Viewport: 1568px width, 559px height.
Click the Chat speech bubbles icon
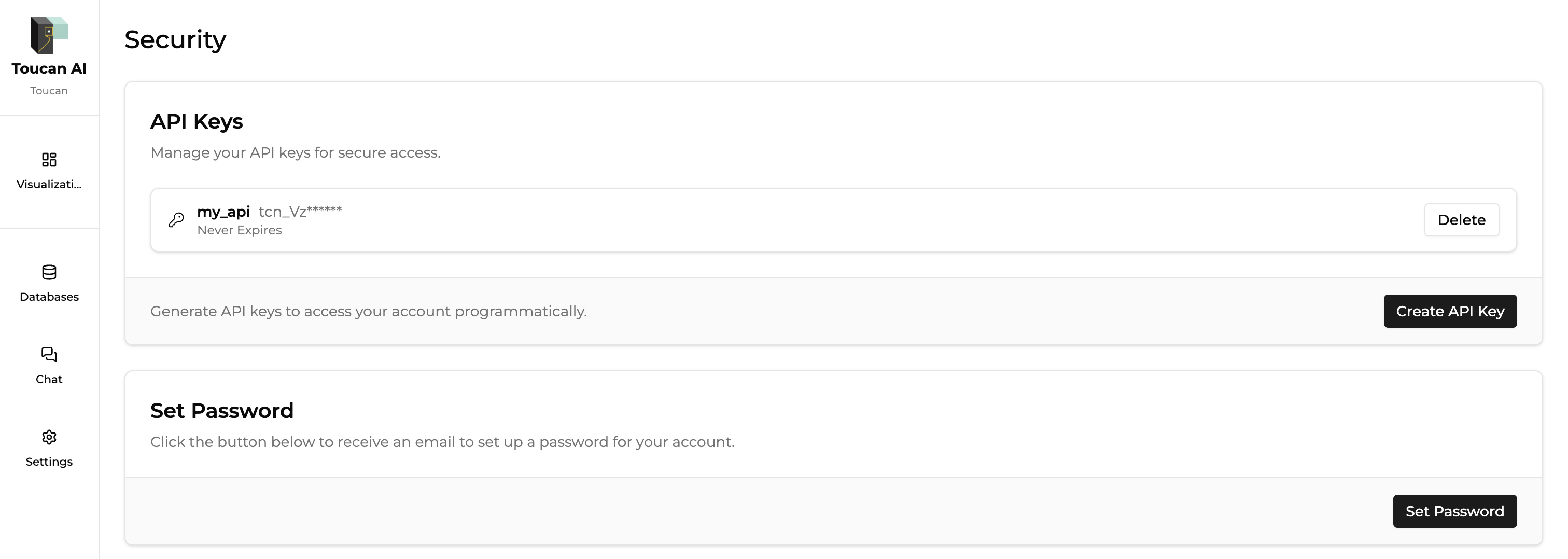[49, 354]
